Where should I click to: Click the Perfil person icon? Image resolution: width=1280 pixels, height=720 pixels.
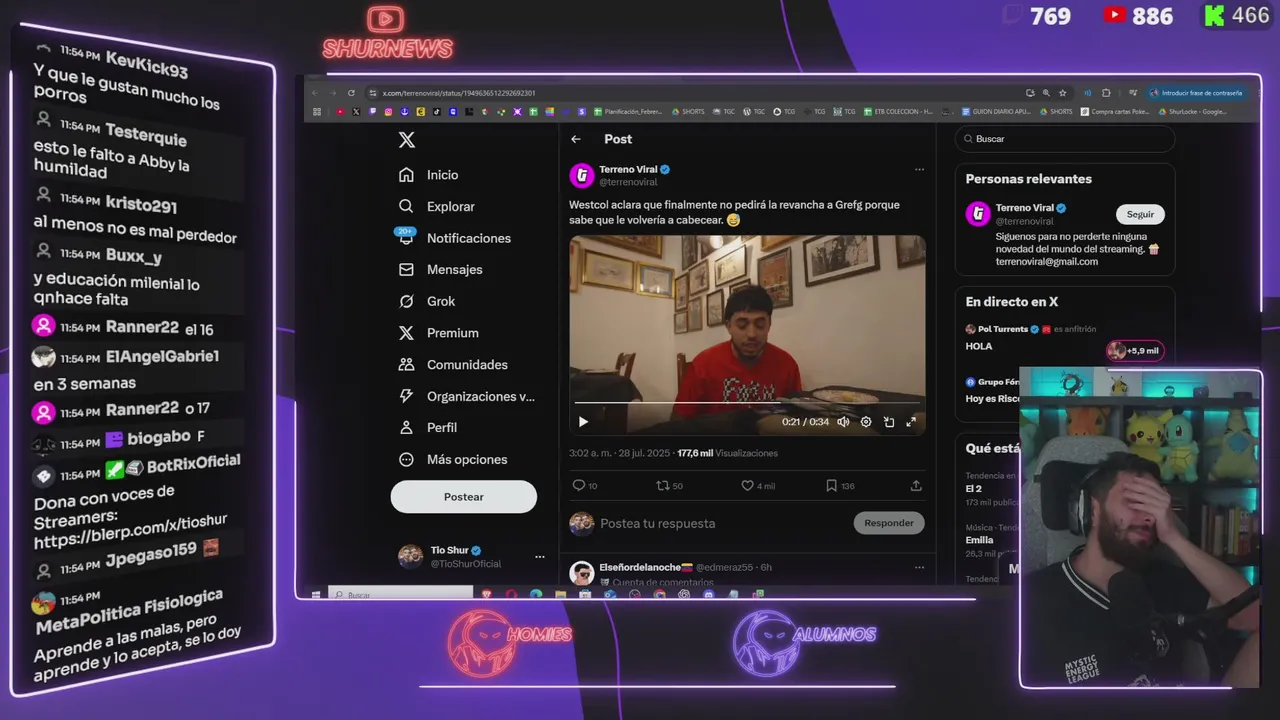pos(406,427)
